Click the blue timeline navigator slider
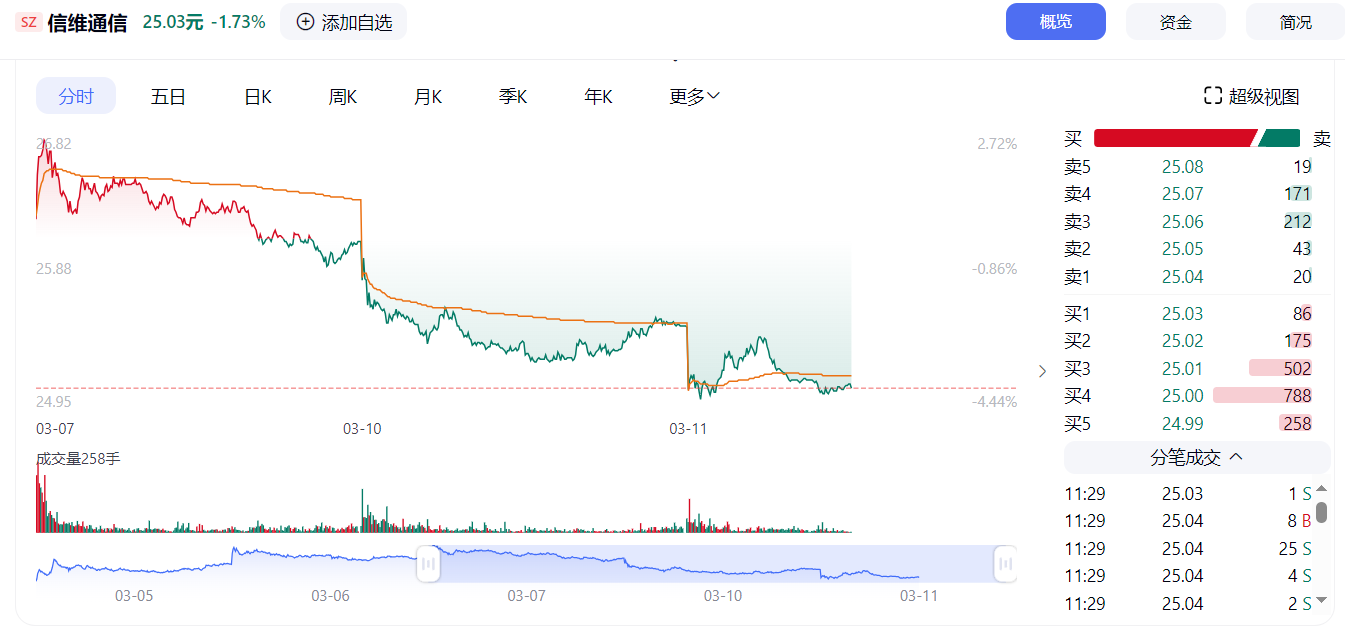 click(715, 563)
